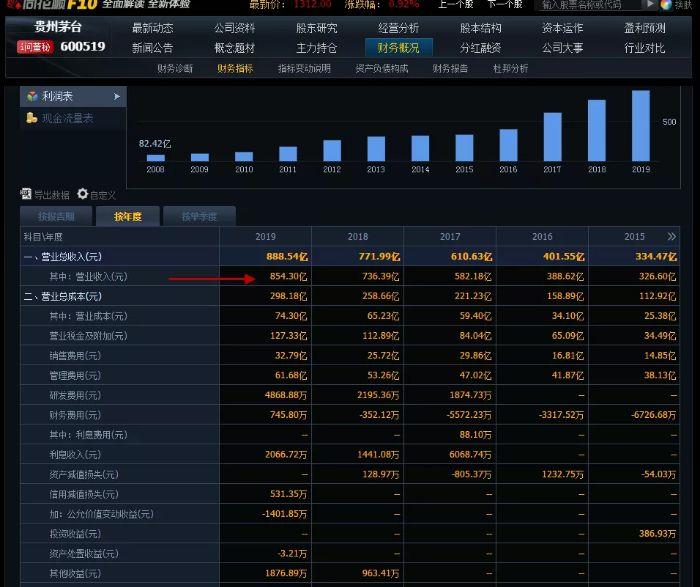This screenshot has height=587, width=700.
Task: Click the 2008 bar in chart
Action: coord(155,158)
